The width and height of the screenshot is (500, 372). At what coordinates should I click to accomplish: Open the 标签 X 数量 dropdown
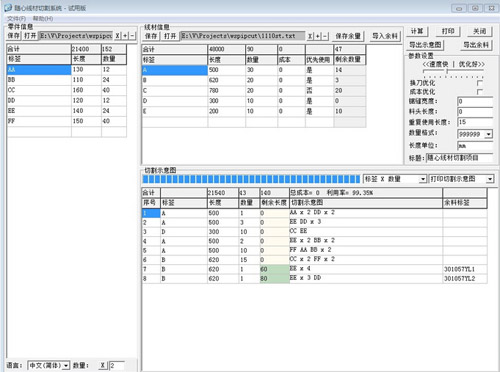coord(423,179)
